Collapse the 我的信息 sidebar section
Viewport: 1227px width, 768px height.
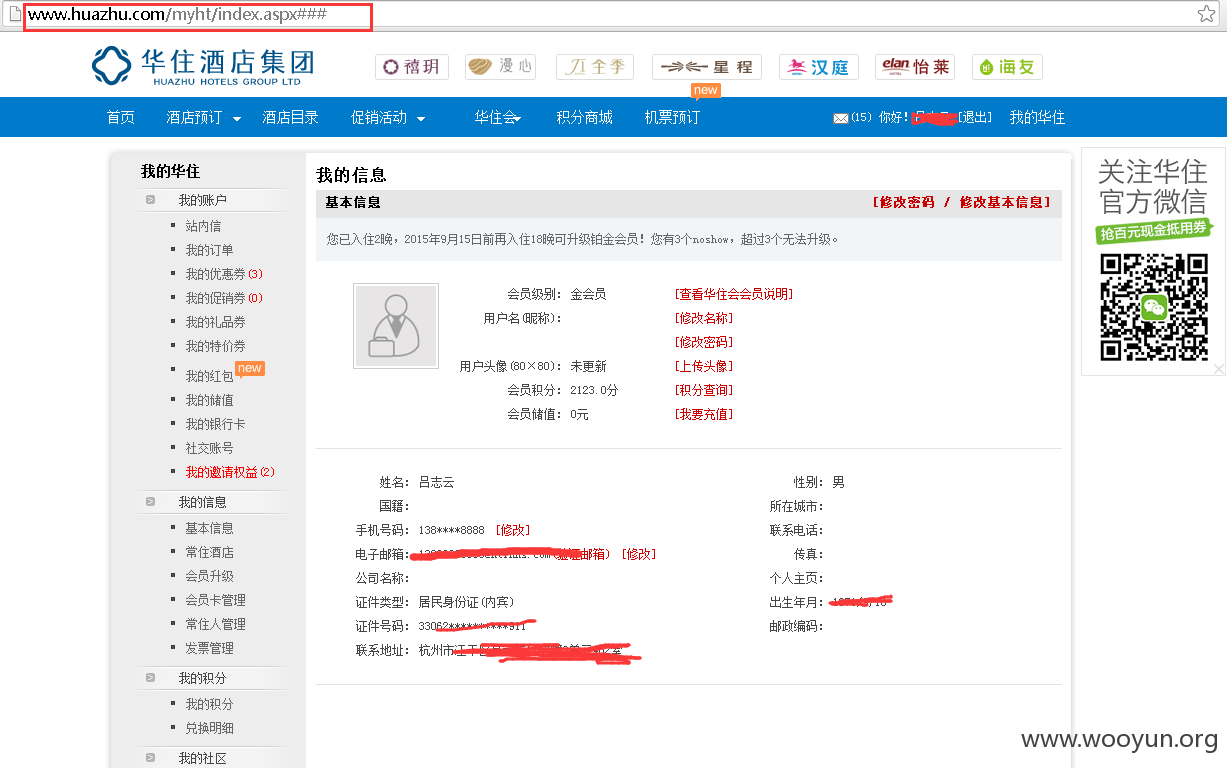tap(150, 502)
